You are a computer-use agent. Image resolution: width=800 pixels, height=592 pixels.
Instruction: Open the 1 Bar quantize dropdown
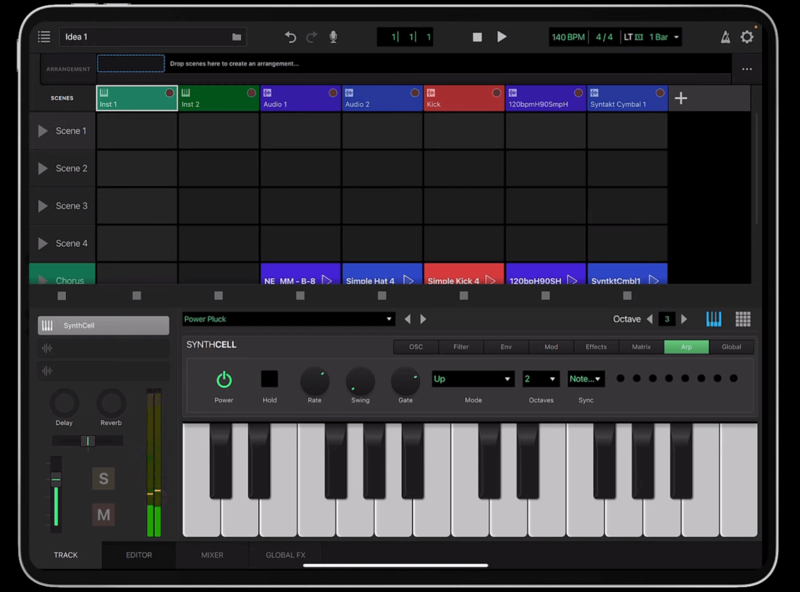tap(664, 37)
